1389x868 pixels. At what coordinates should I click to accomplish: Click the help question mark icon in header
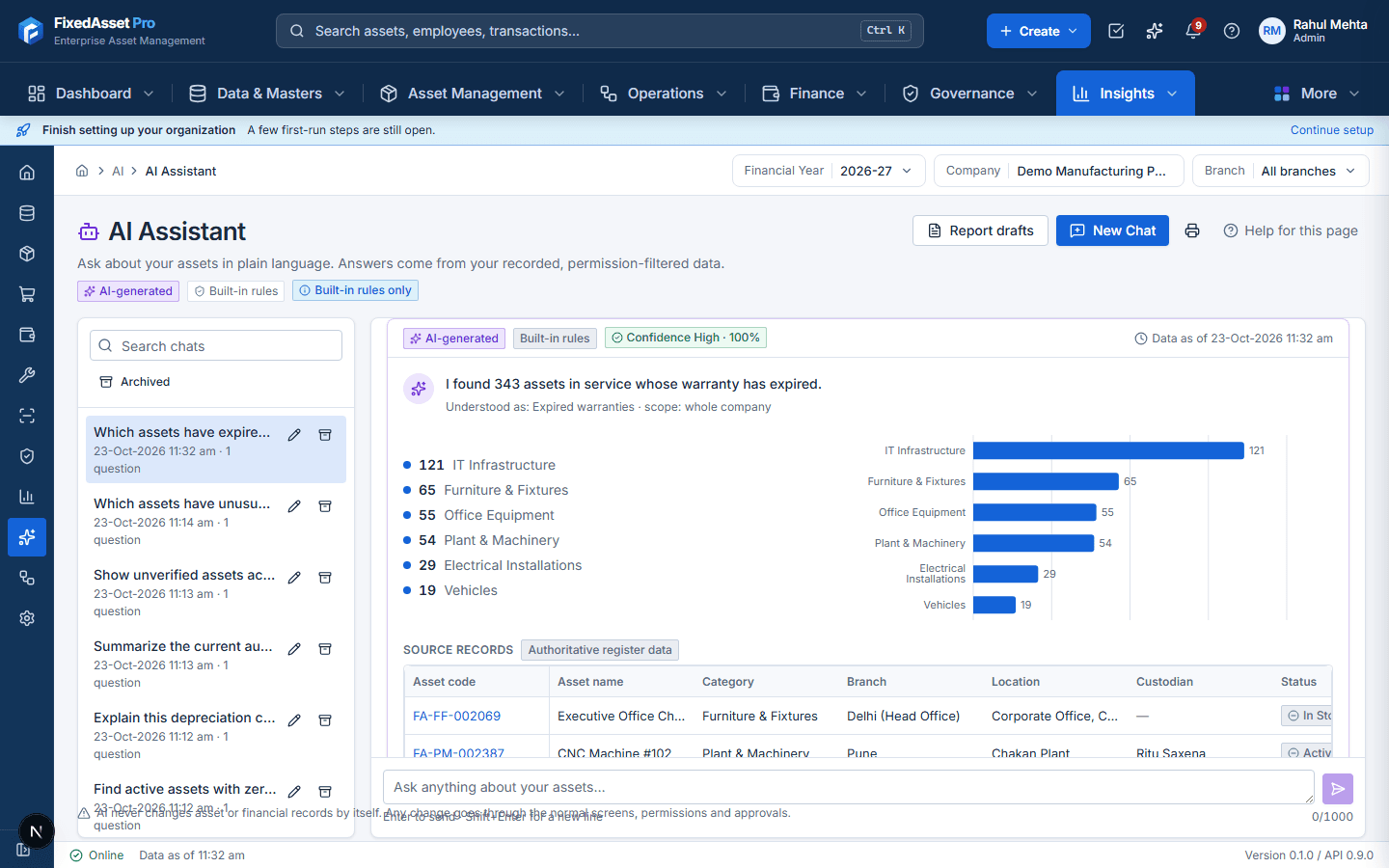click(x=1232, y=31)
